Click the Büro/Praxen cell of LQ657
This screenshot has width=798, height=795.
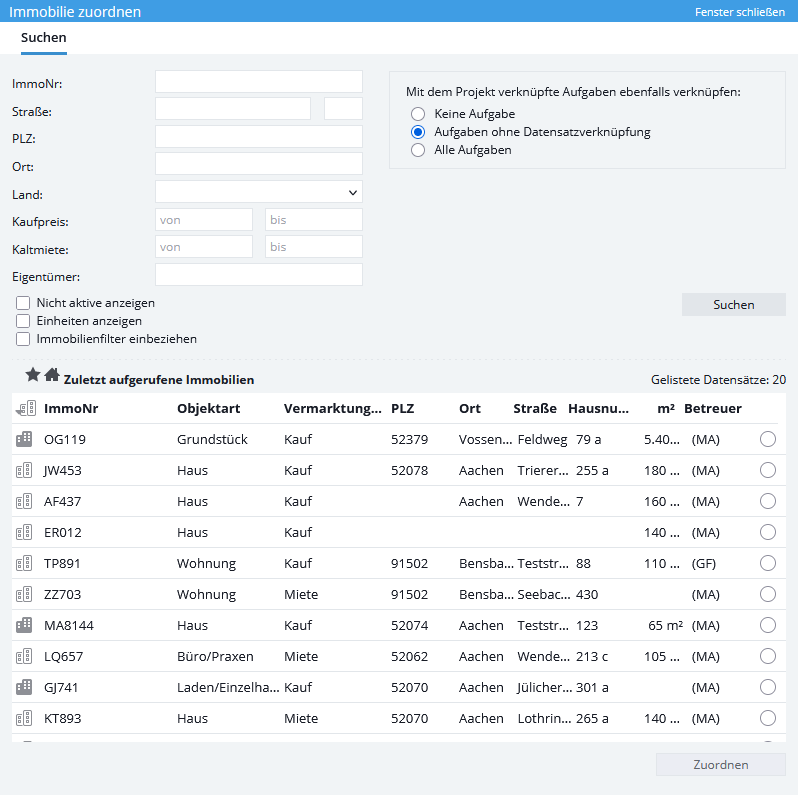click(215, 656)
